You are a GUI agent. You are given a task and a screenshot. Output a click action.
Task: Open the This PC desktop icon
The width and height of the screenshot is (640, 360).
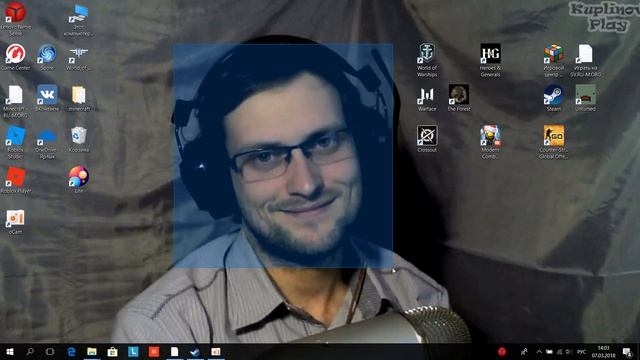[x=78, y=20]
